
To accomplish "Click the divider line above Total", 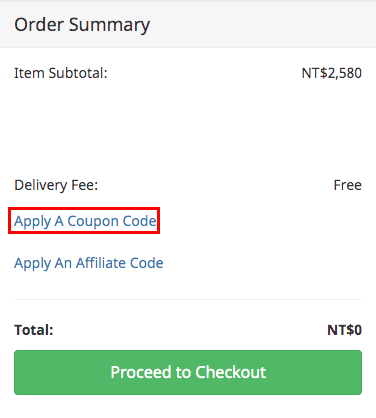I will [x=188, y=299].
